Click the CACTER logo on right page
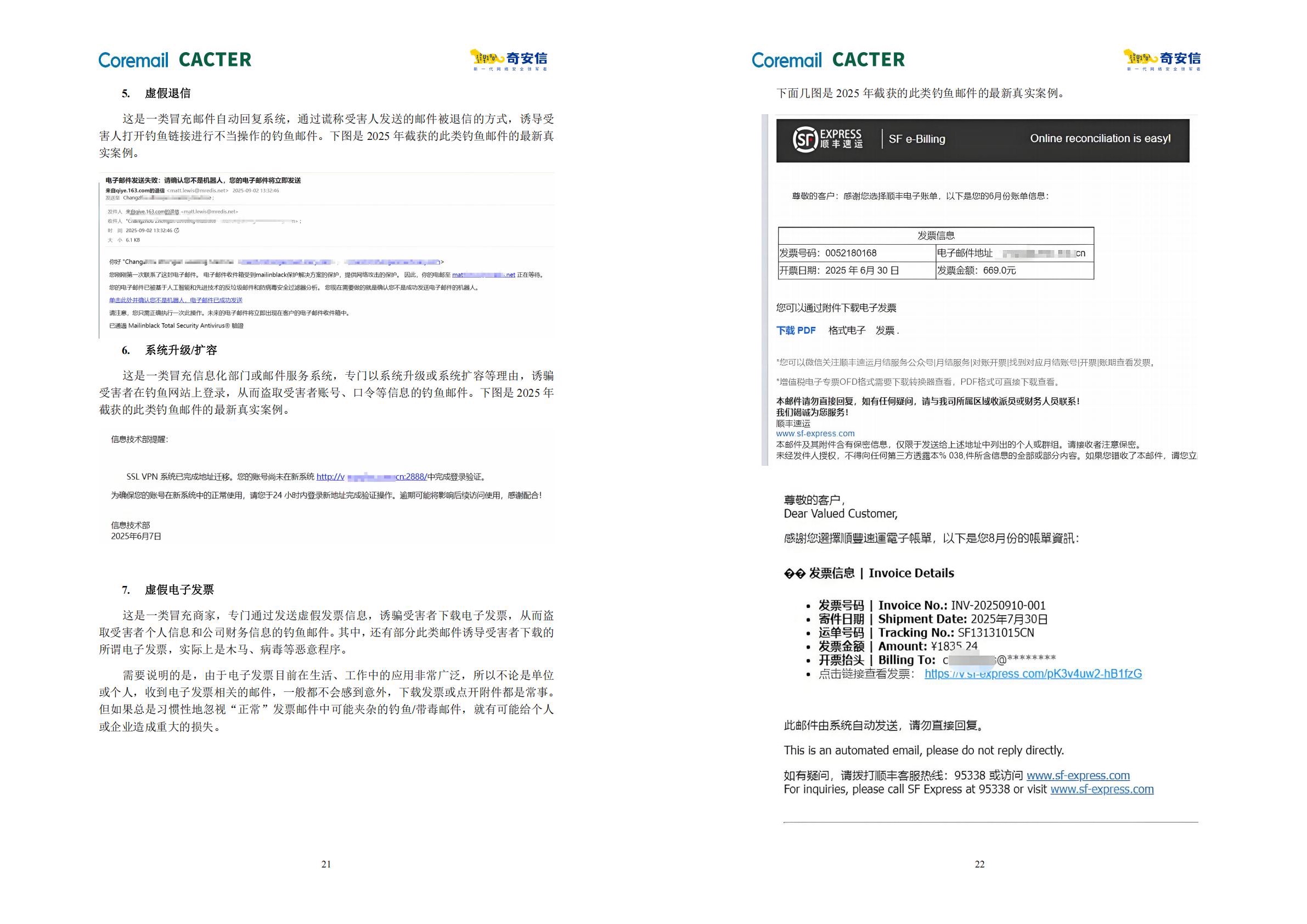The image size is (1307, 924). coord(868,60)
